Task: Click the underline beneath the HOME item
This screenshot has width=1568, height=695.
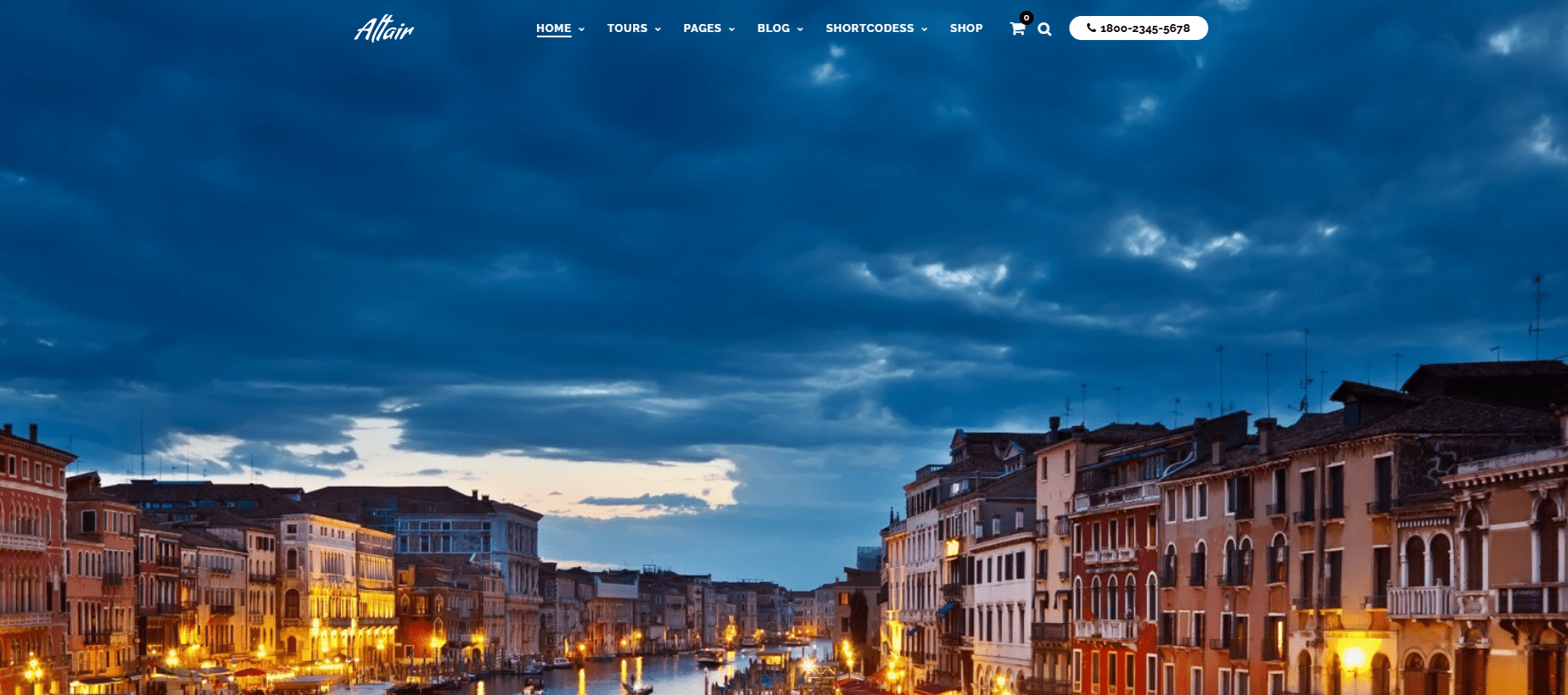Action: (553, 36)
